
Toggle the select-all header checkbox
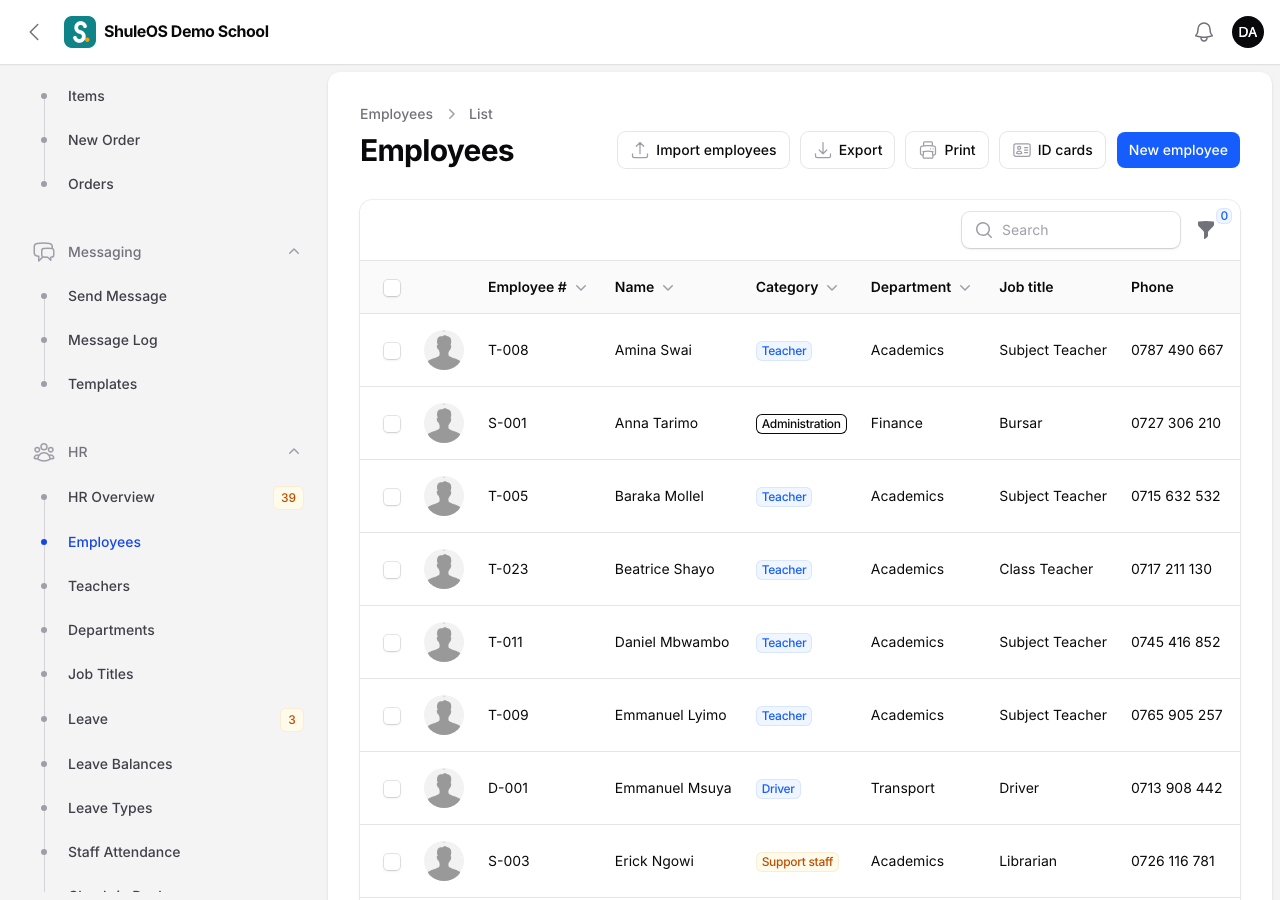(392, 288)
